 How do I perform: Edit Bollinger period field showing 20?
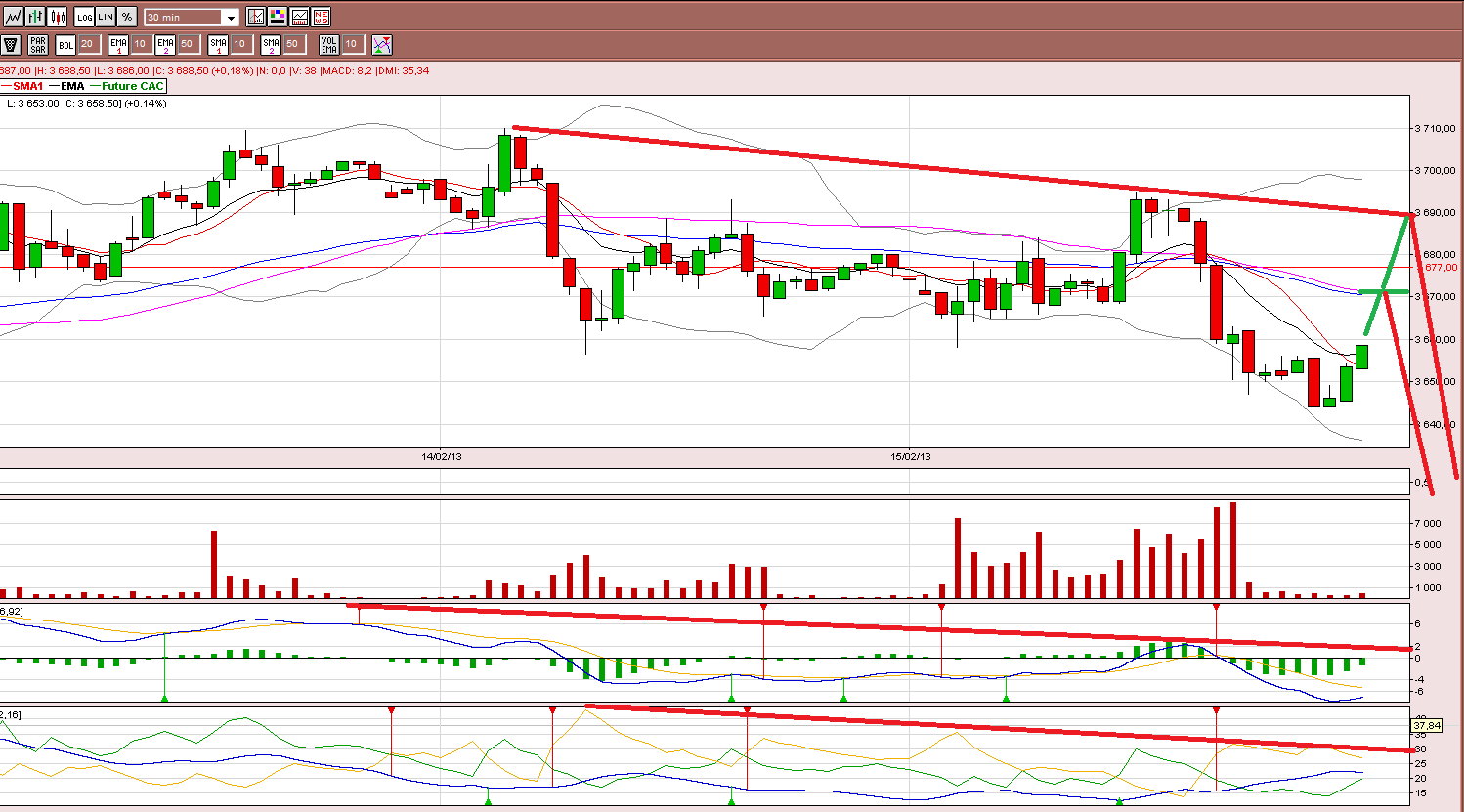coord(89,44)
